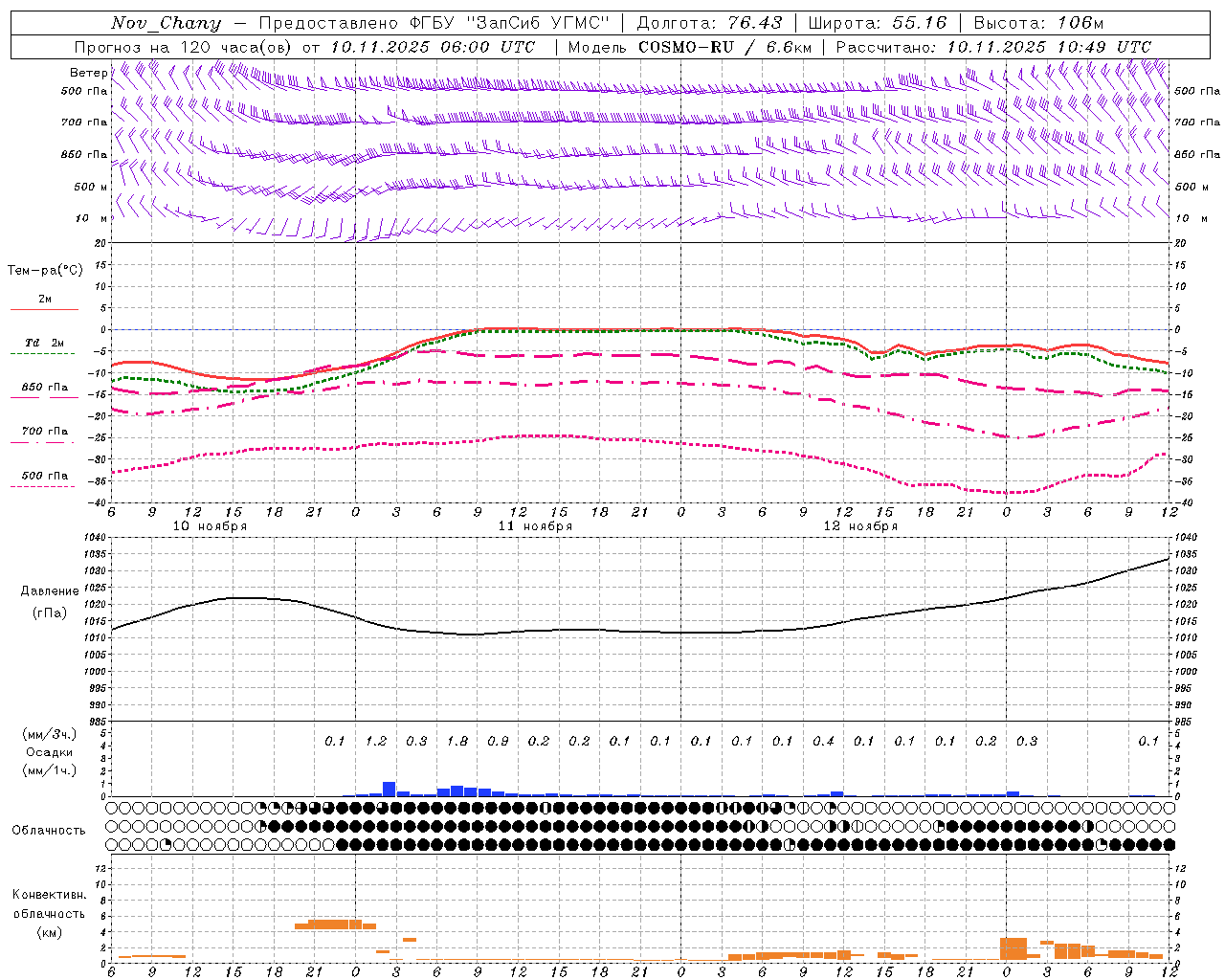Image resolution: width=1225 pixels, height=980 pixels.
Task: Click the station name Nov_Chany
Action: [x=166, y=23]
